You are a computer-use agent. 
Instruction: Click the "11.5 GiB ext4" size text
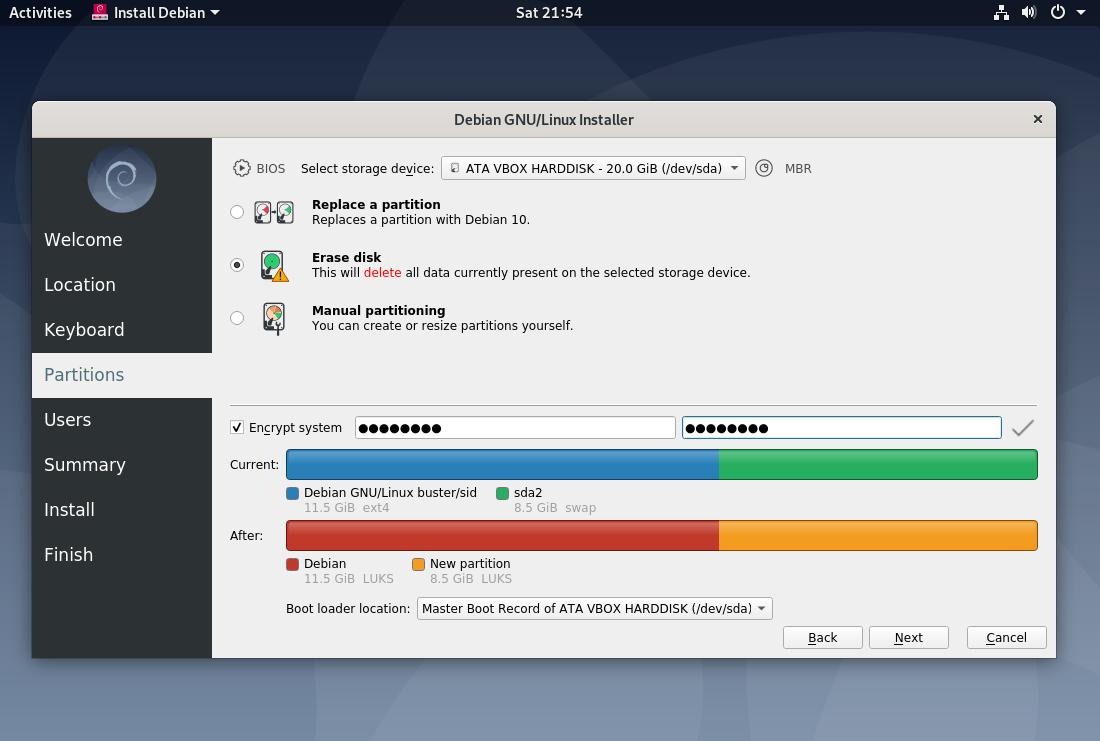point(347,507)
